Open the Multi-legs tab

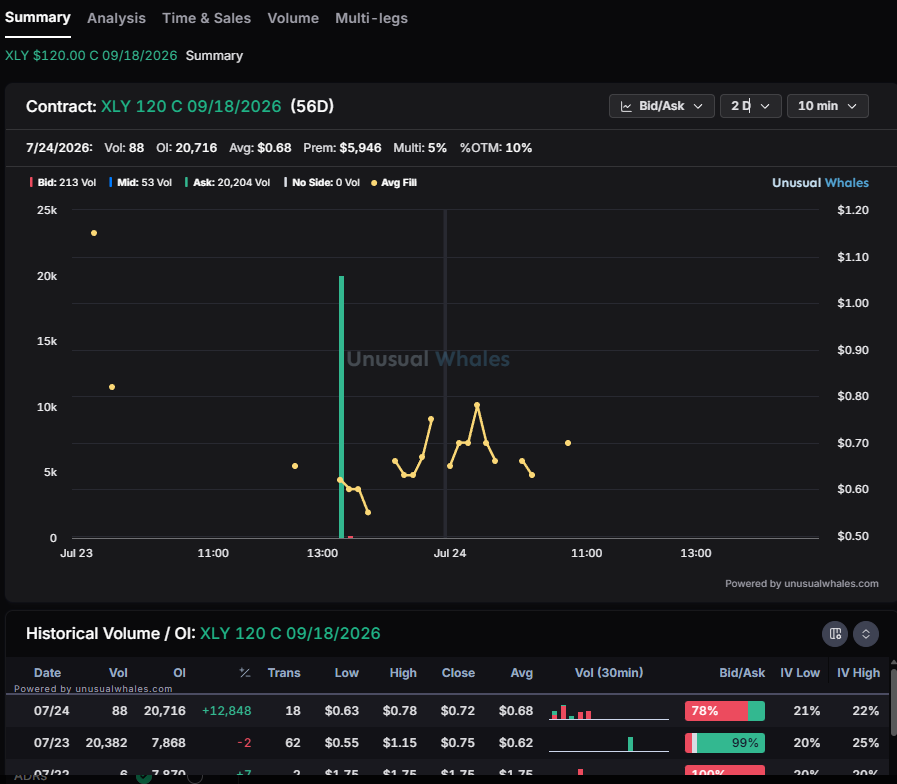[x=371, y=18]
